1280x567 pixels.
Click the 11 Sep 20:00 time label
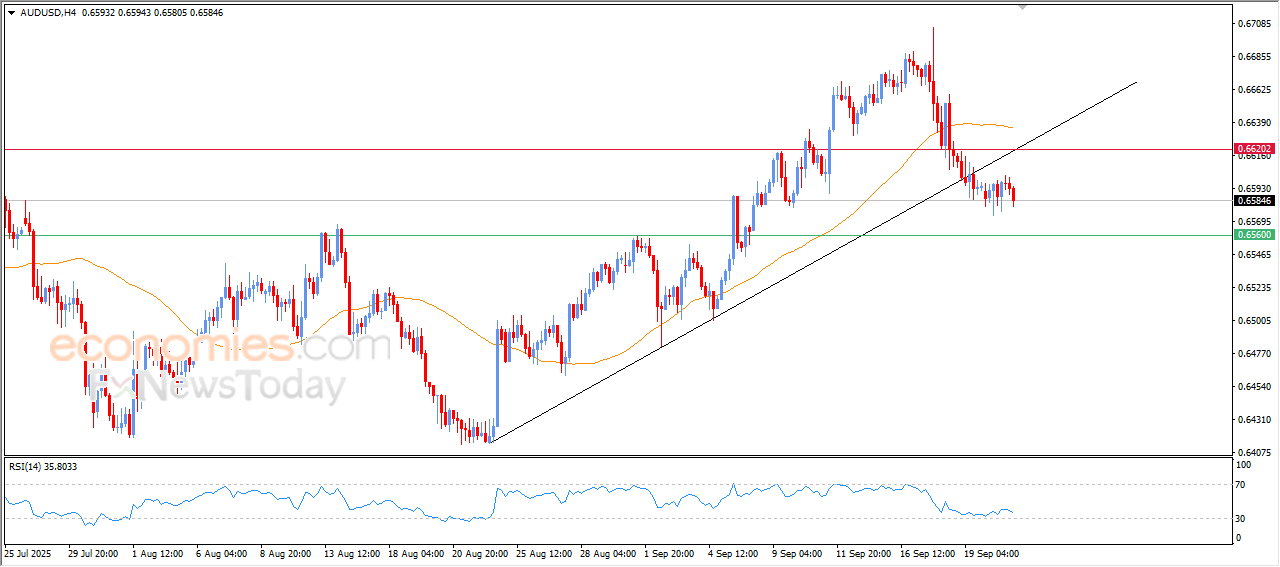click(x=861, y=552)
